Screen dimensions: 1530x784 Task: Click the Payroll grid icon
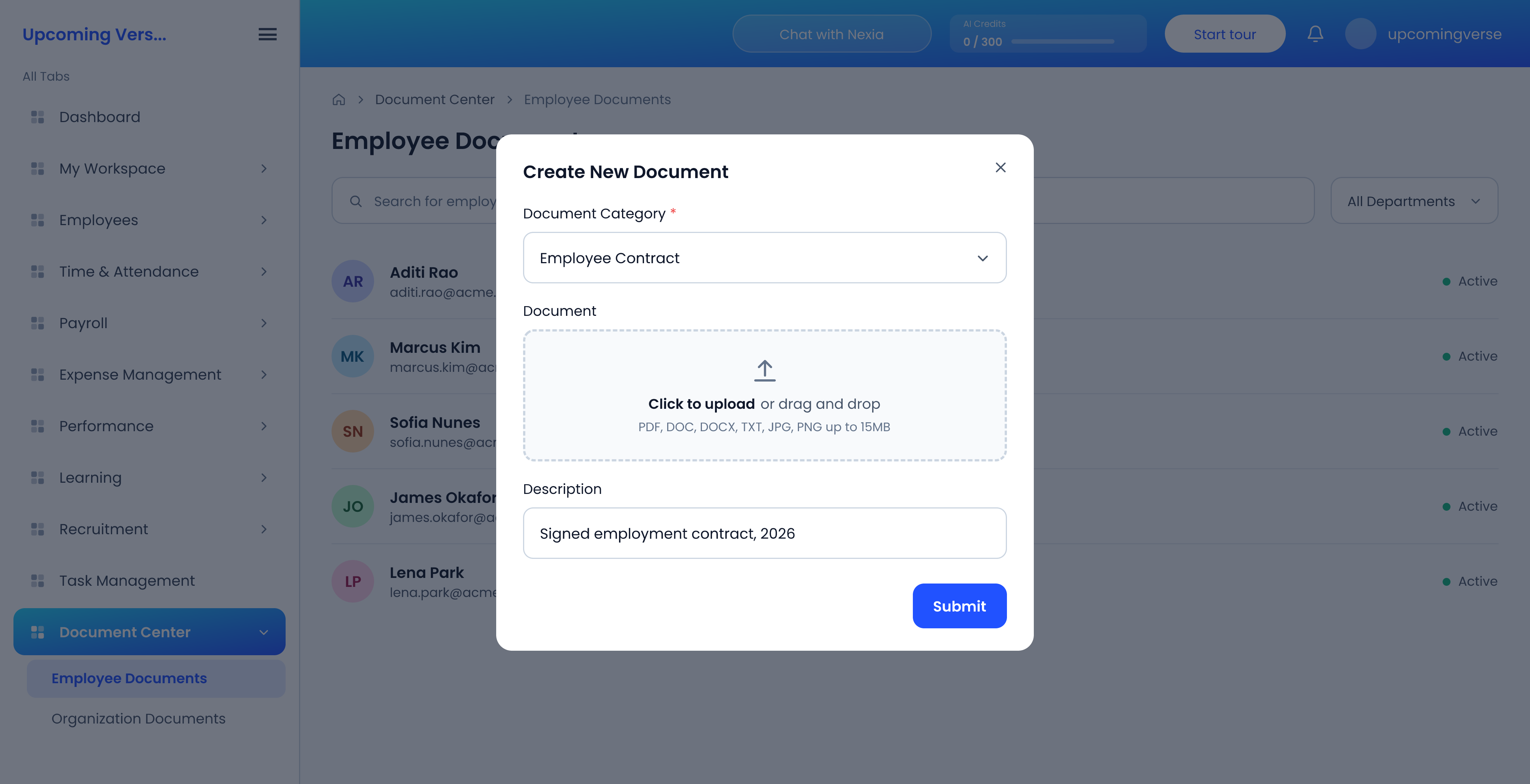coord(37,323)
